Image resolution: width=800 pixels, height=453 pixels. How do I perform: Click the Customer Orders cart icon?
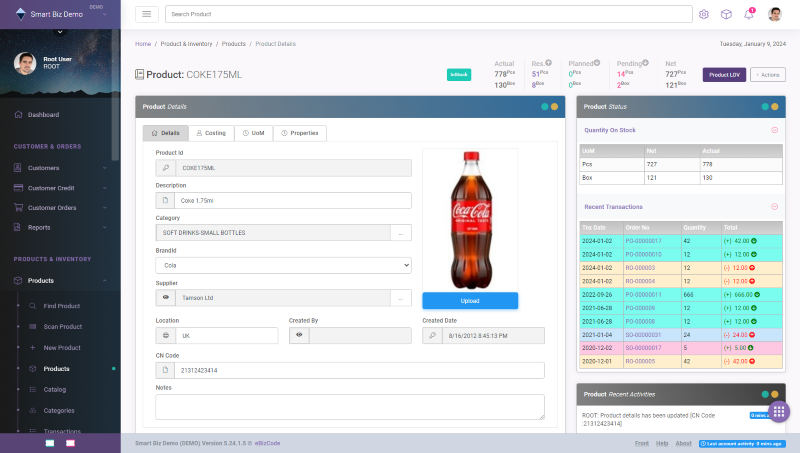pyautogui.click(x=18, y=208)
